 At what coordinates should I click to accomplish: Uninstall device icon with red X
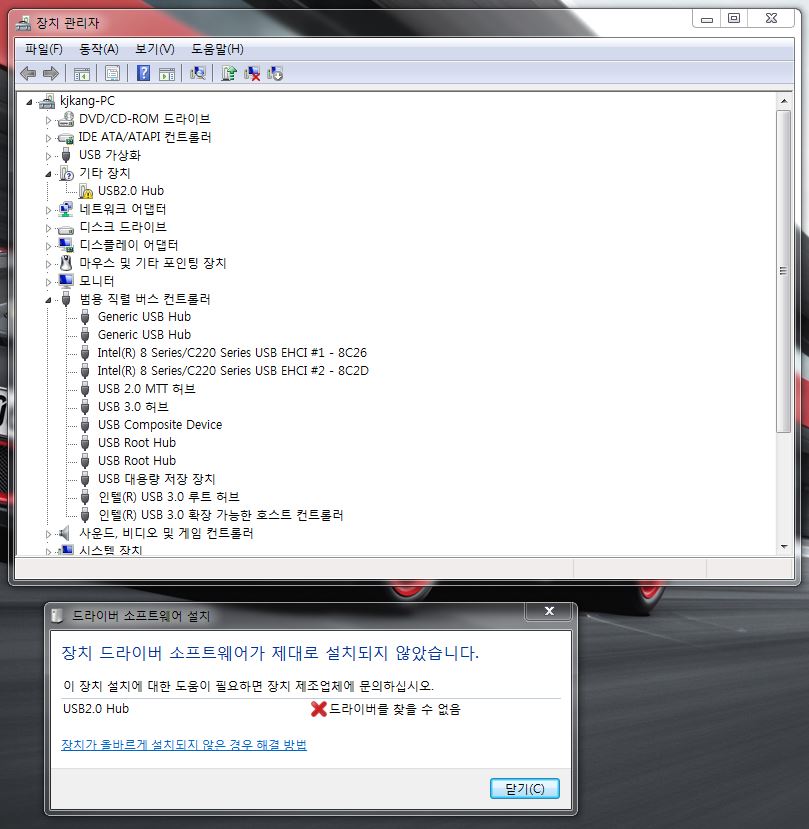click(x=252, y=73)
